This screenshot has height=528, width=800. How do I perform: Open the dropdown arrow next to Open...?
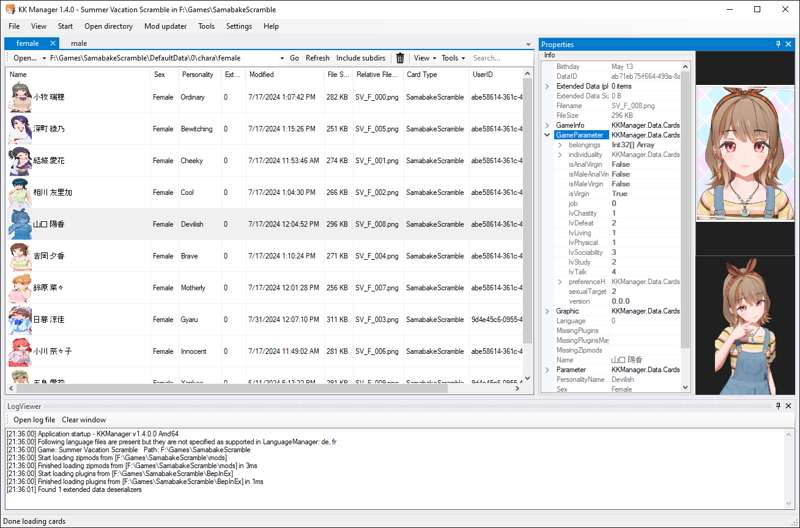click(x=44, y=58)
